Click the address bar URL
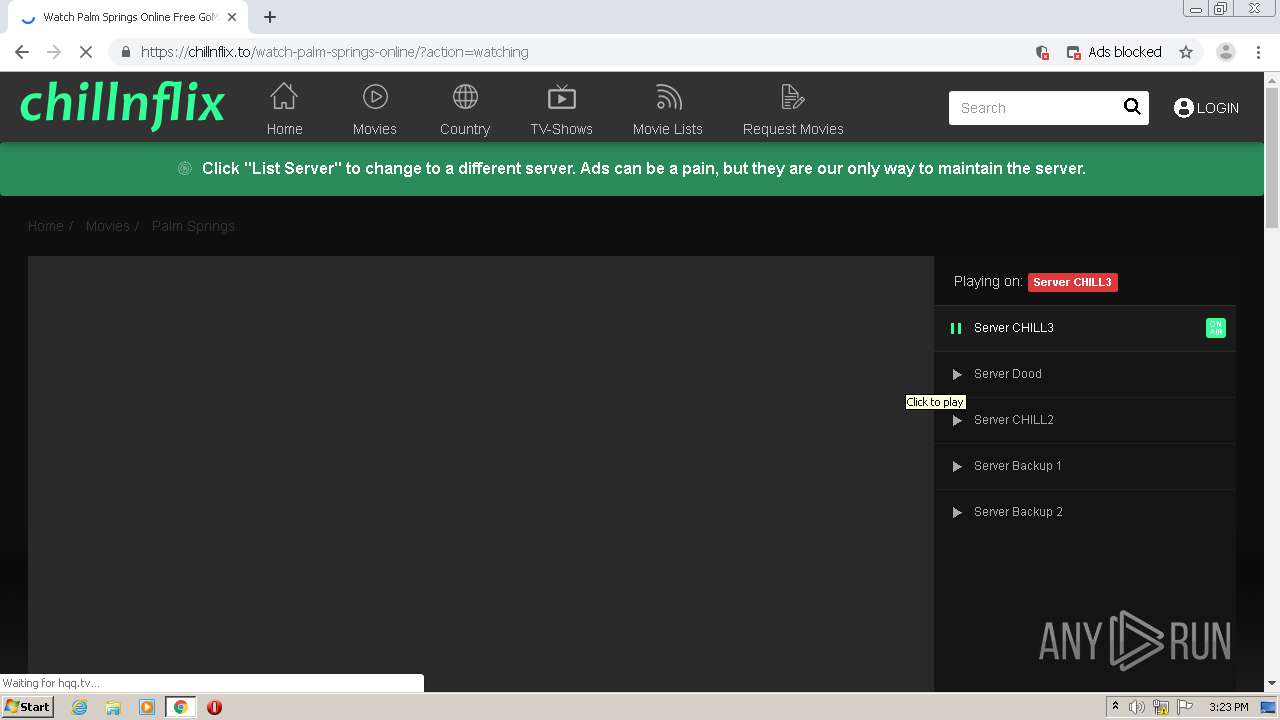Screen dimensions: 1280x720 coord(334,52)
